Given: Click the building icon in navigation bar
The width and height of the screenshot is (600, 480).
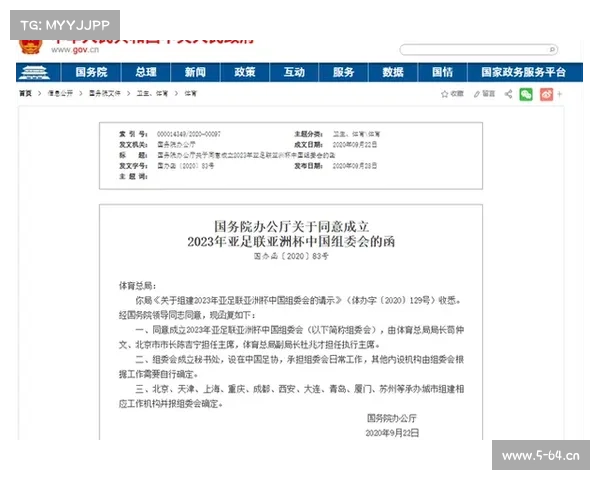Looking at the screenshot, I should tap(34, 72).
